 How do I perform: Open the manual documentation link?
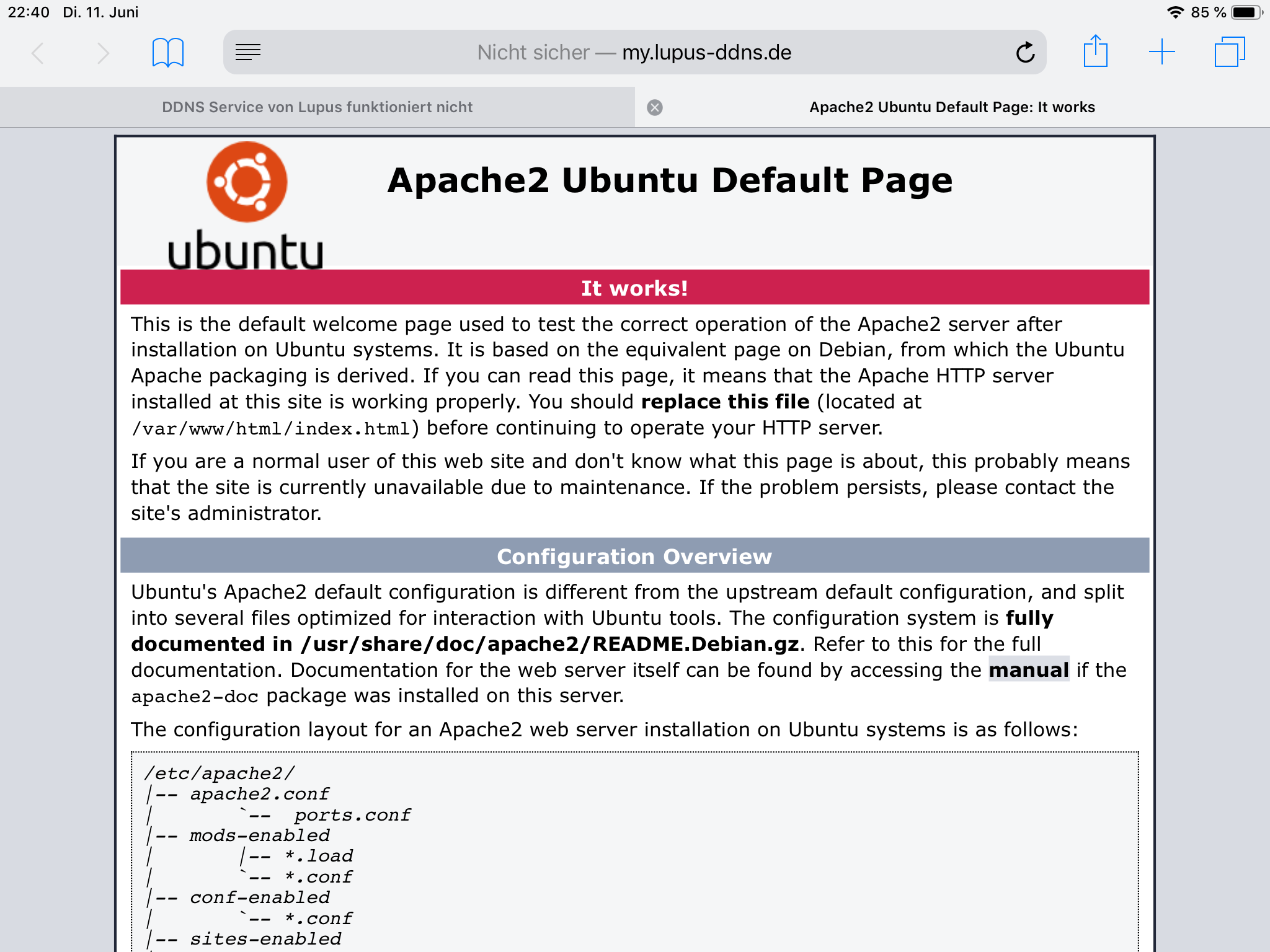click(x=1029, y=670)
